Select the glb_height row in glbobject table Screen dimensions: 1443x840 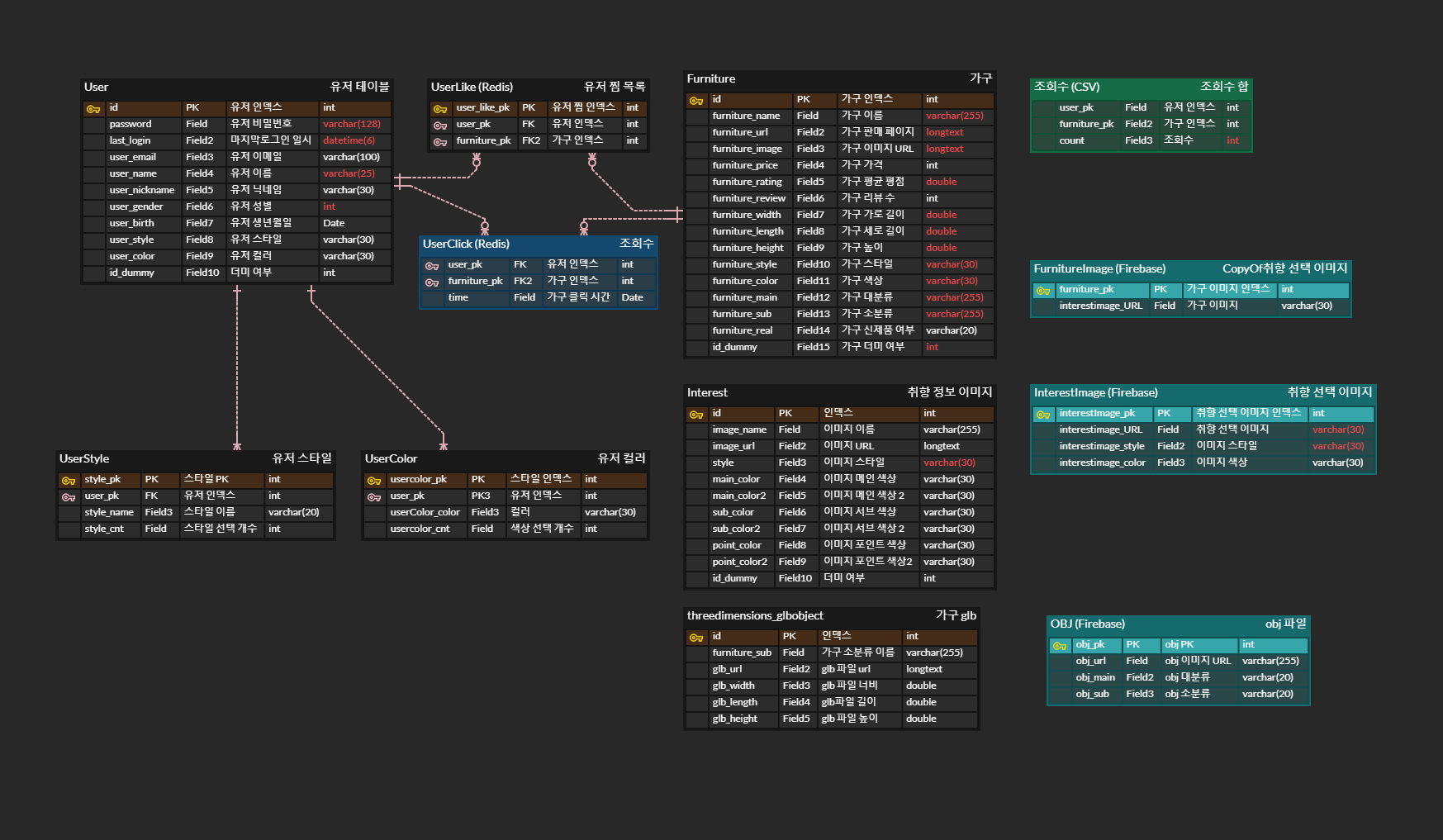pos(832,719)
